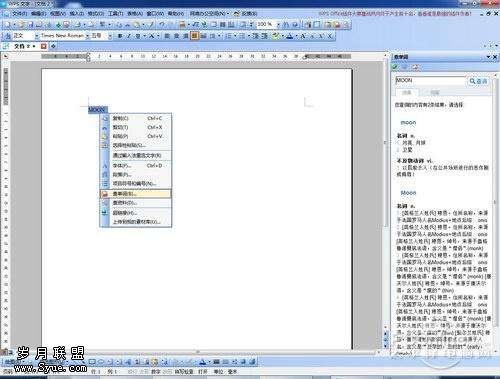Open the 查单词 pane title dropdown arrow
500x379 pixels.
point(488,57)
